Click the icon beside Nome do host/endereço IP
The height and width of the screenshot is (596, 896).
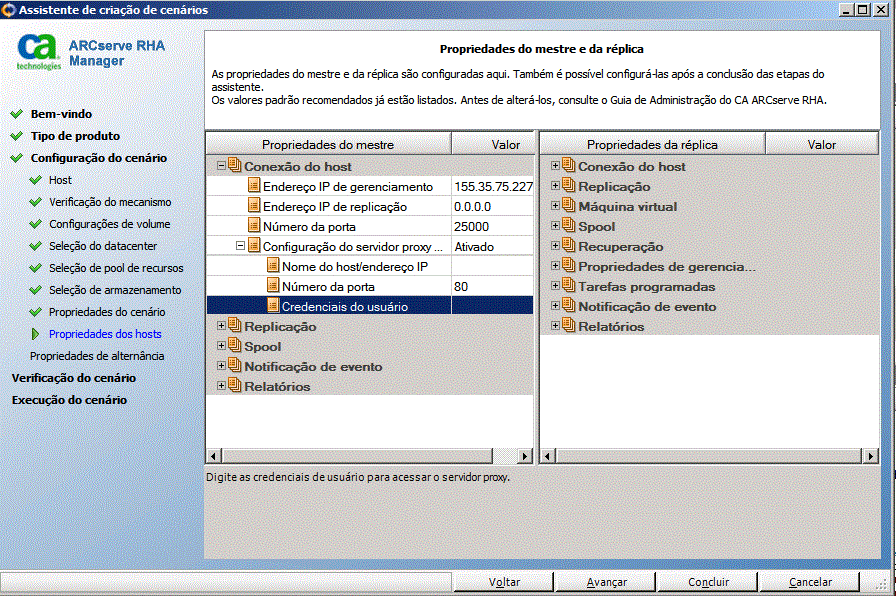[x=273, y=265]
